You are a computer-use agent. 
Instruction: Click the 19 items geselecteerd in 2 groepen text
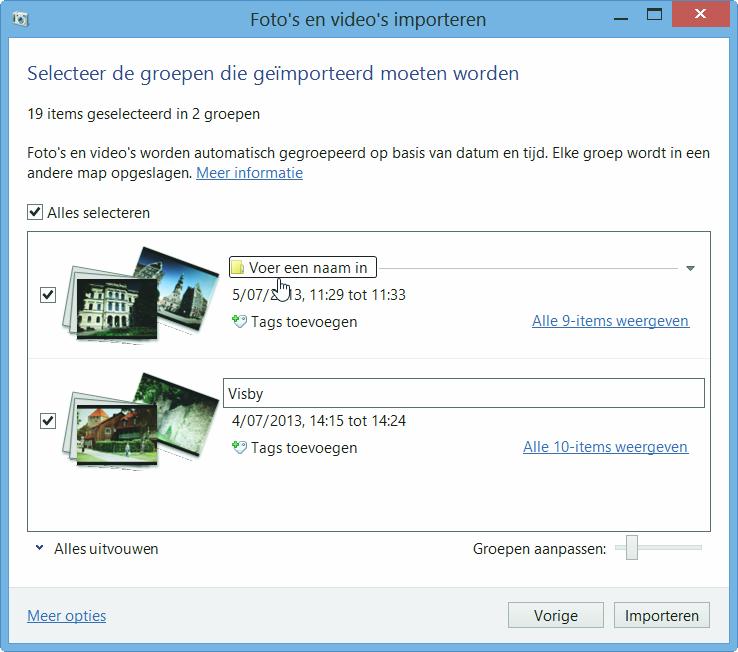[144, 114]
